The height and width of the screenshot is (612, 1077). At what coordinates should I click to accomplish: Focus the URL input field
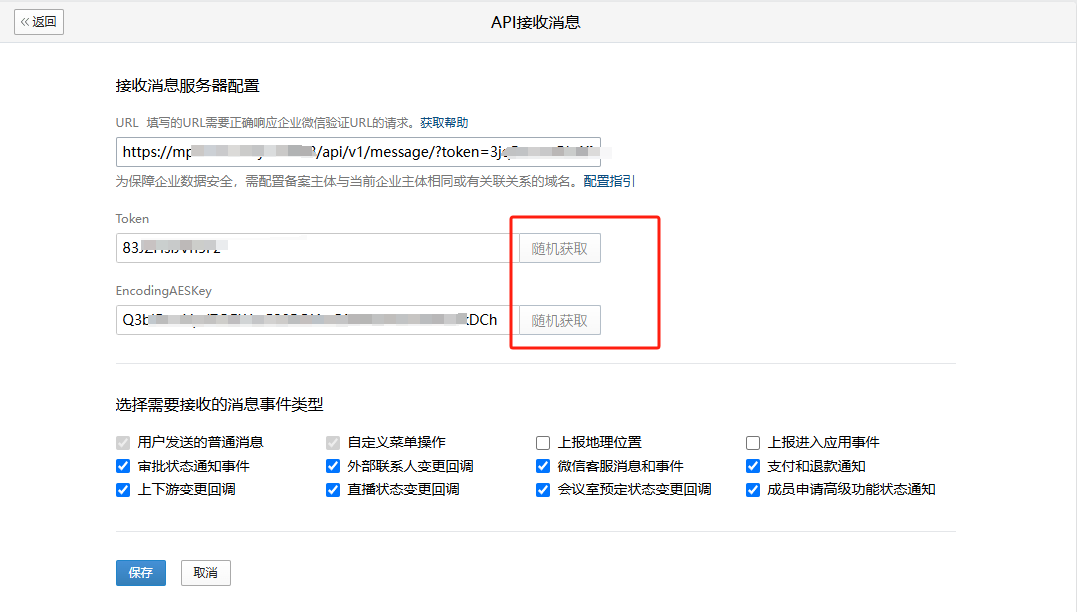358,152
